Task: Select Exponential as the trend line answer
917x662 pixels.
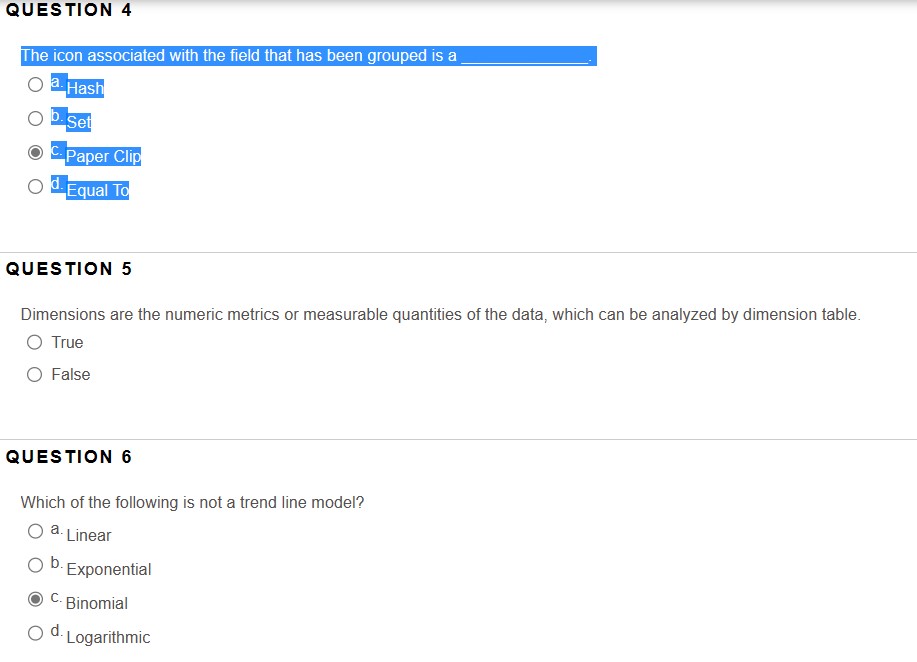Action: tap(35, 565)
